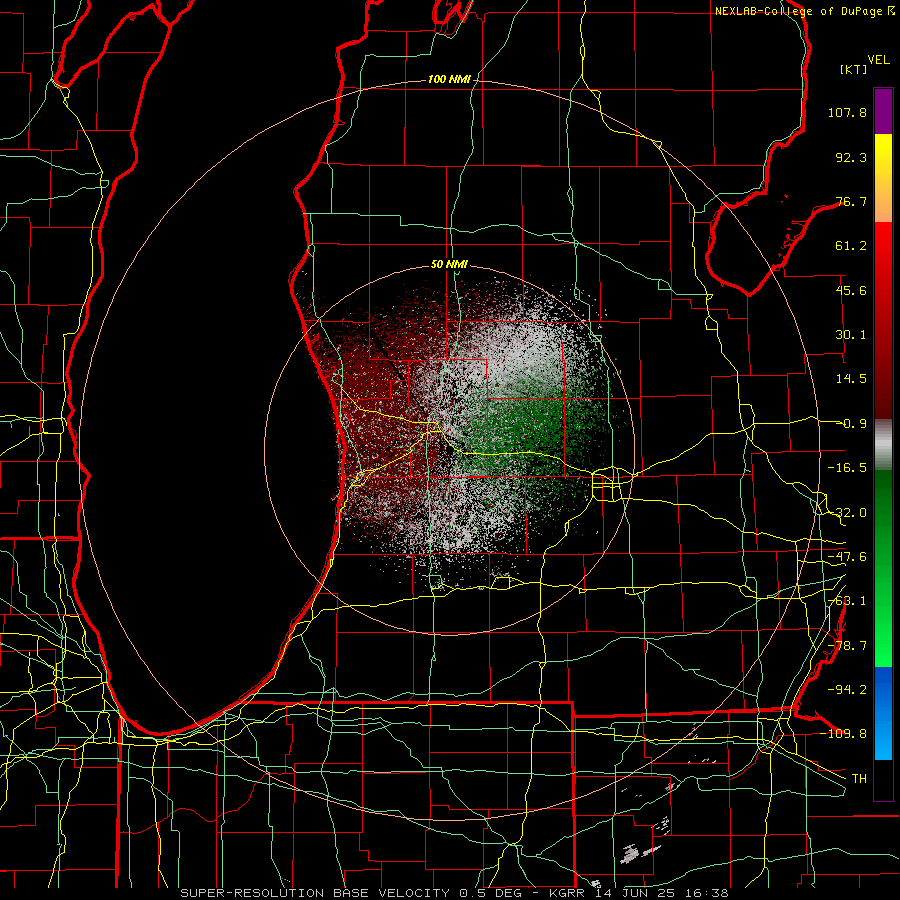
Task: Click the "SUPER-RESOLUTION BASE VELOCITY" product title
Action: (315, 893)
